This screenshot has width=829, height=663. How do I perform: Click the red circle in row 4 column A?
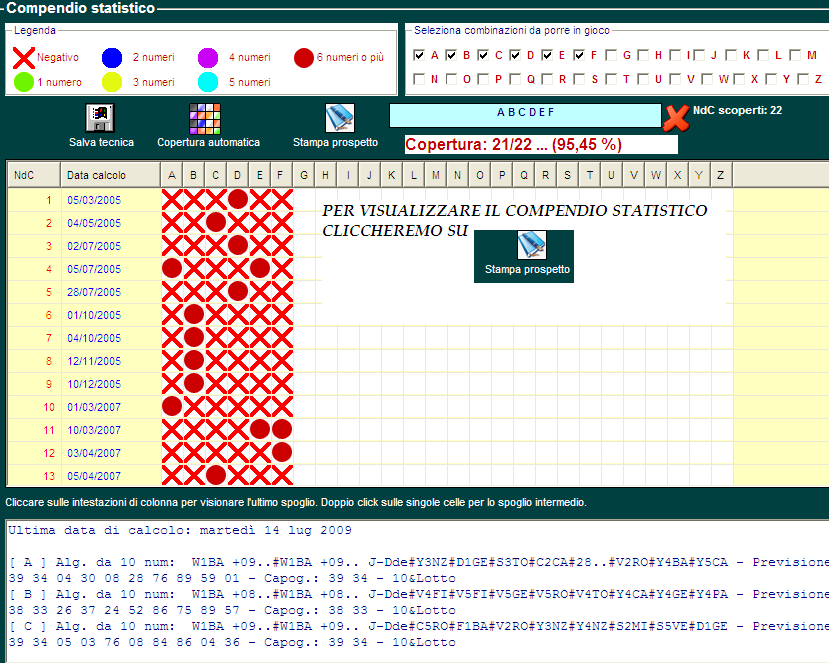[172, 268]
